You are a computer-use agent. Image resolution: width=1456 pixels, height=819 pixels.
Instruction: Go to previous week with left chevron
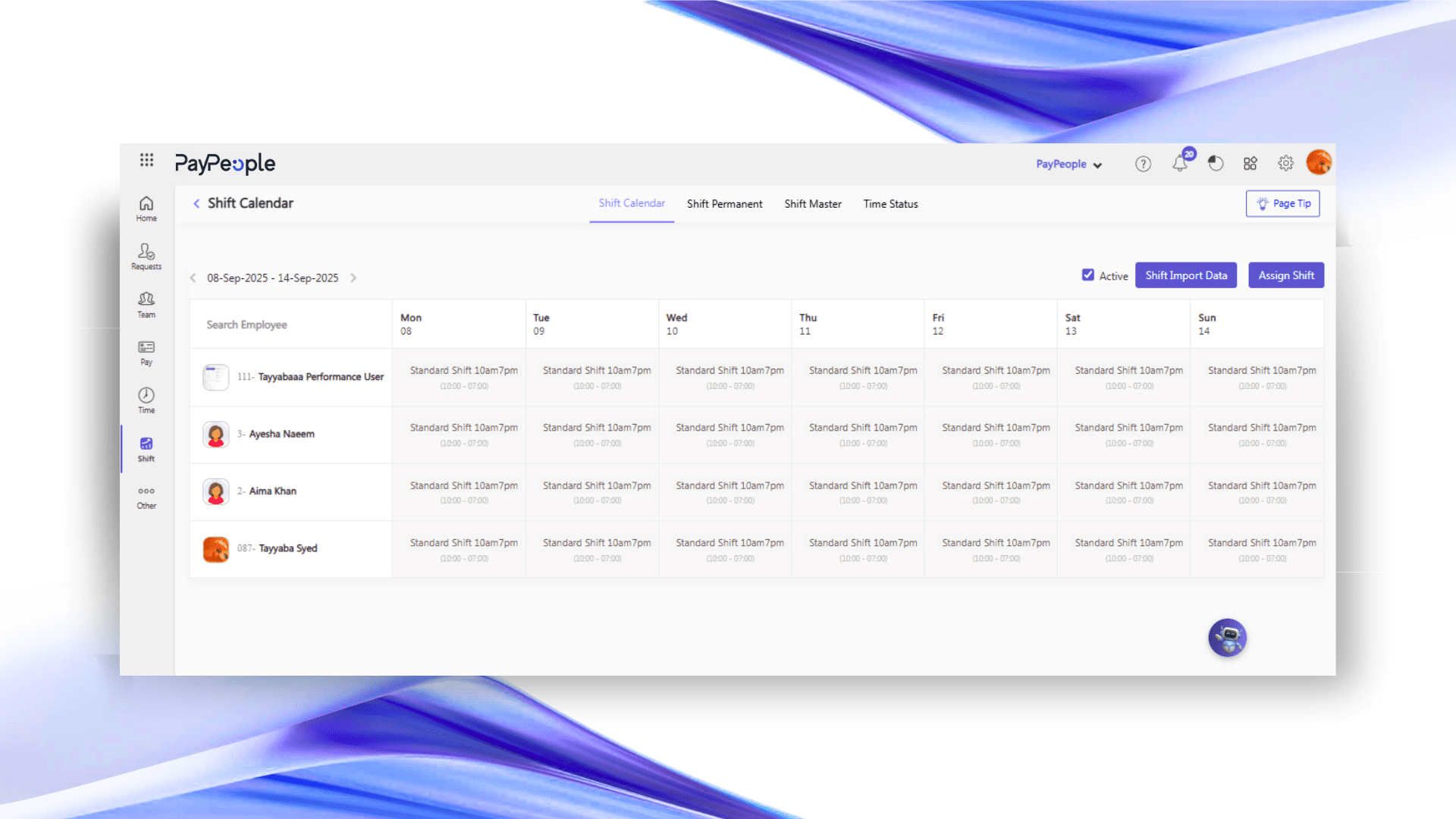(x=193, y=278)
